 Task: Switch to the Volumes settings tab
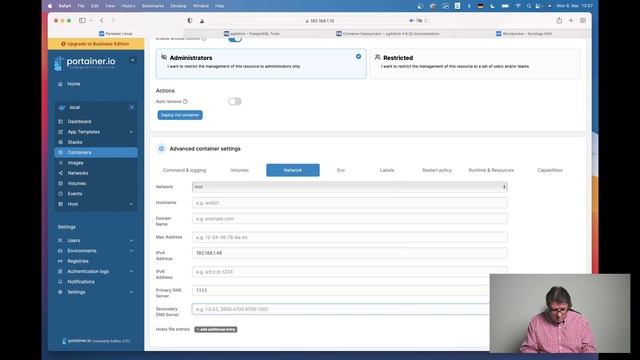240,170
